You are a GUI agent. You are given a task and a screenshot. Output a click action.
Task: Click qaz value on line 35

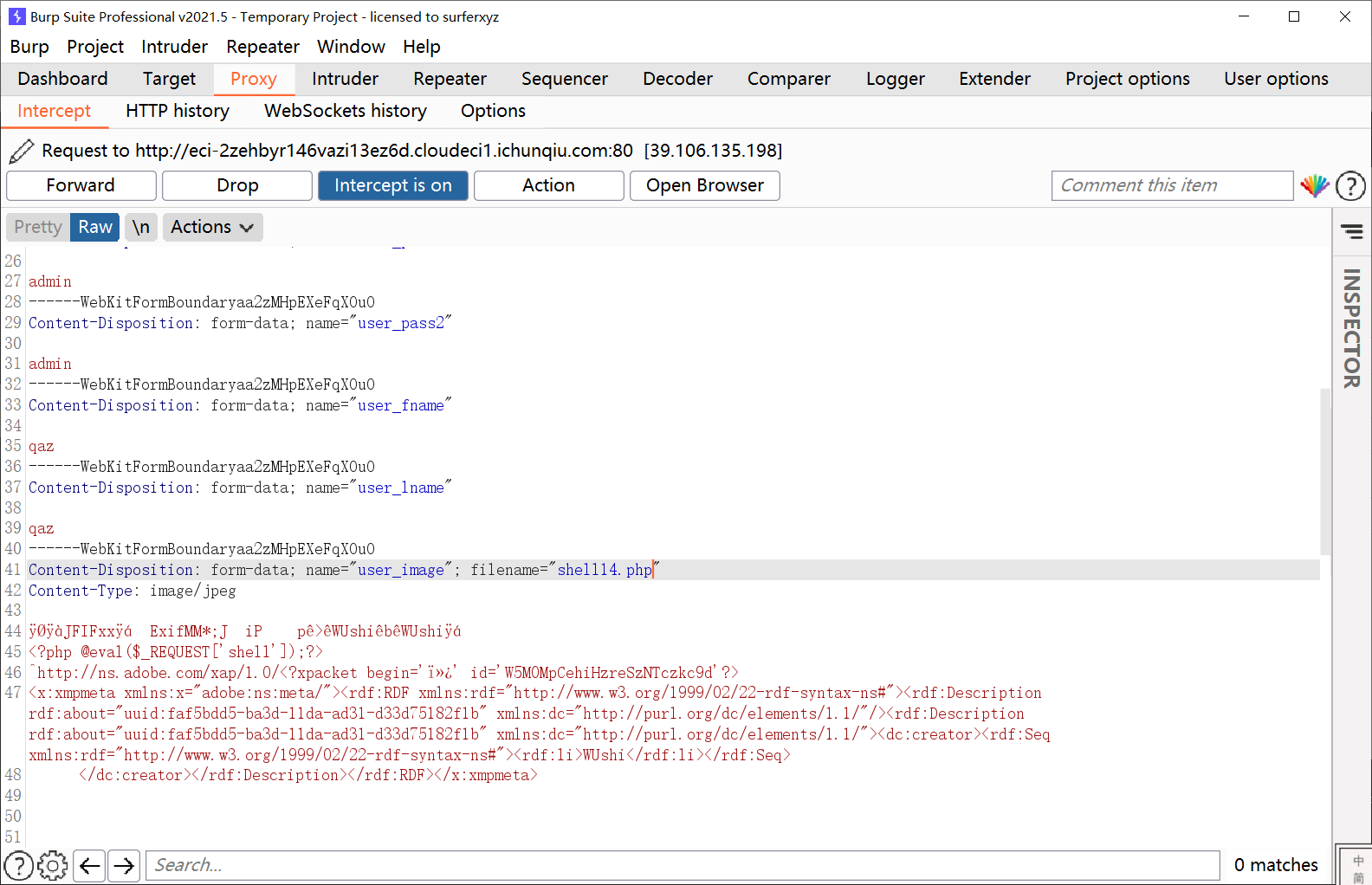click(x=42, y=447)
